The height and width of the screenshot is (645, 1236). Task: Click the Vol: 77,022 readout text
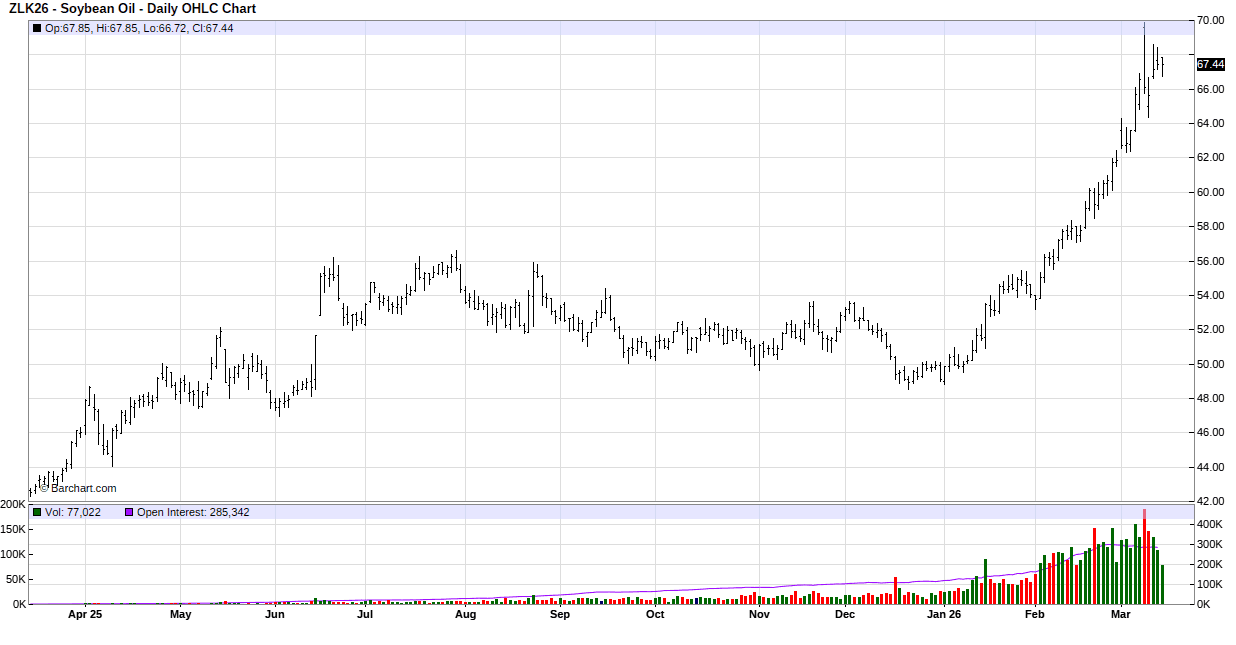tap(73, 512)
